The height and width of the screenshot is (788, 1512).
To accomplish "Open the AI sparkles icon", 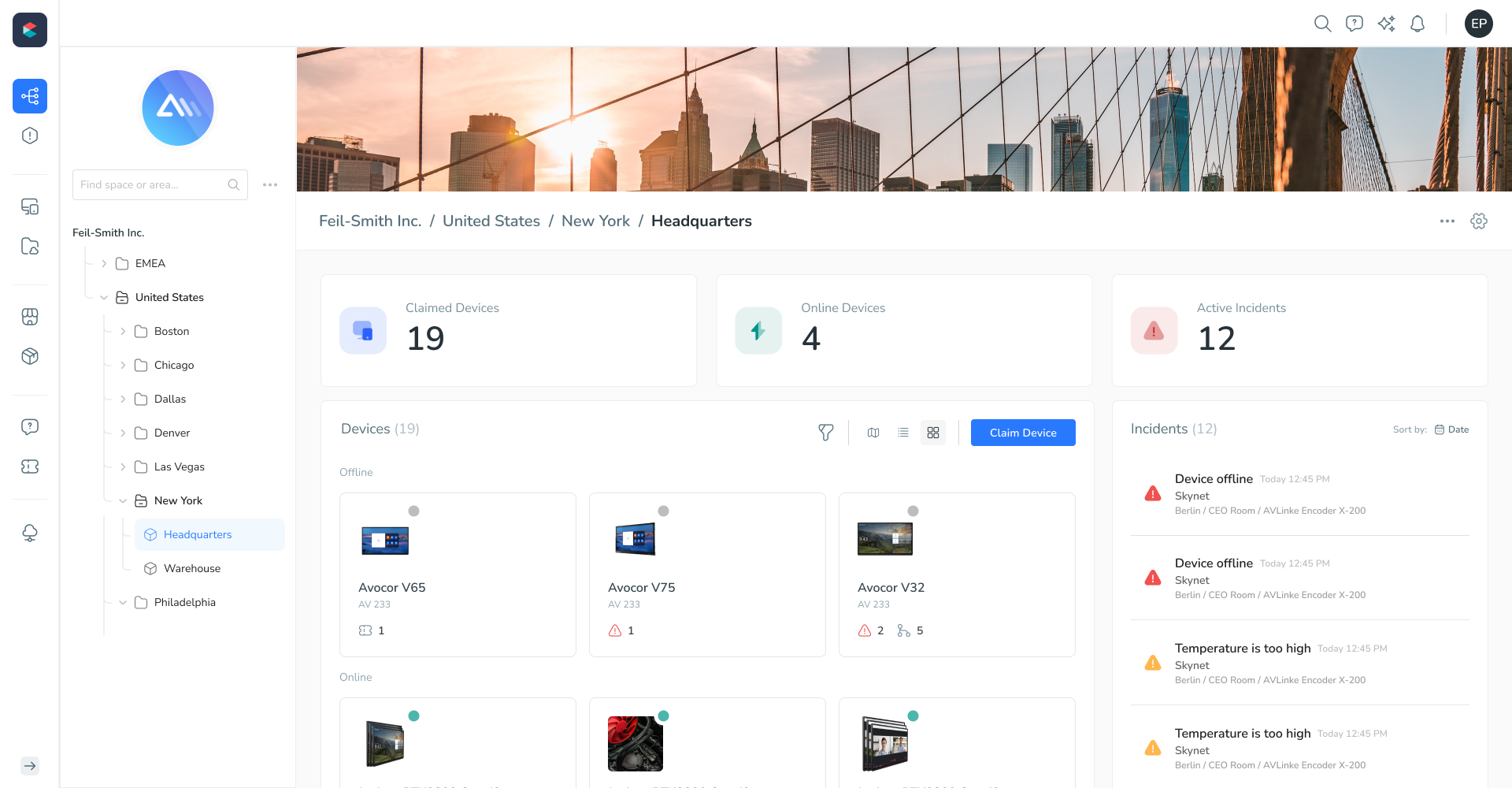I will [x=1386, y=24].
